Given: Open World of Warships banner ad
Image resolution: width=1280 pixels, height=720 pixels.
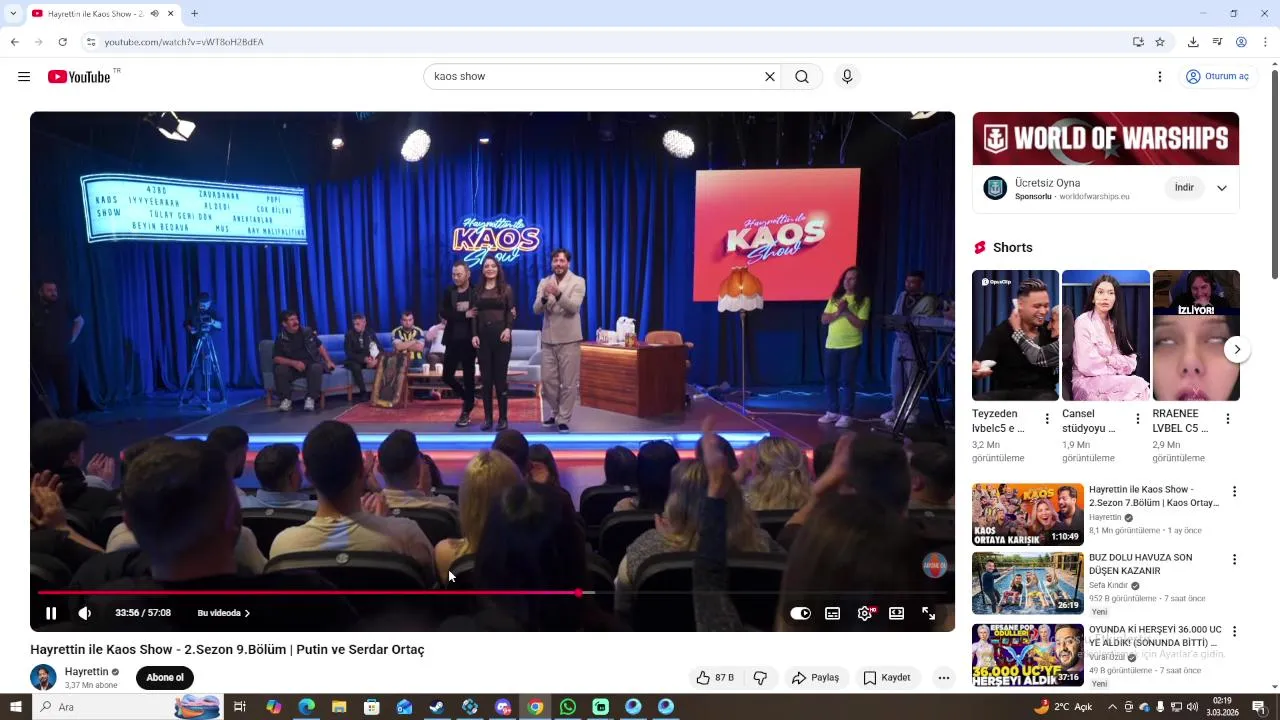Looking at the screenshot, I should pyautogui.click(x=1106, y=138).
